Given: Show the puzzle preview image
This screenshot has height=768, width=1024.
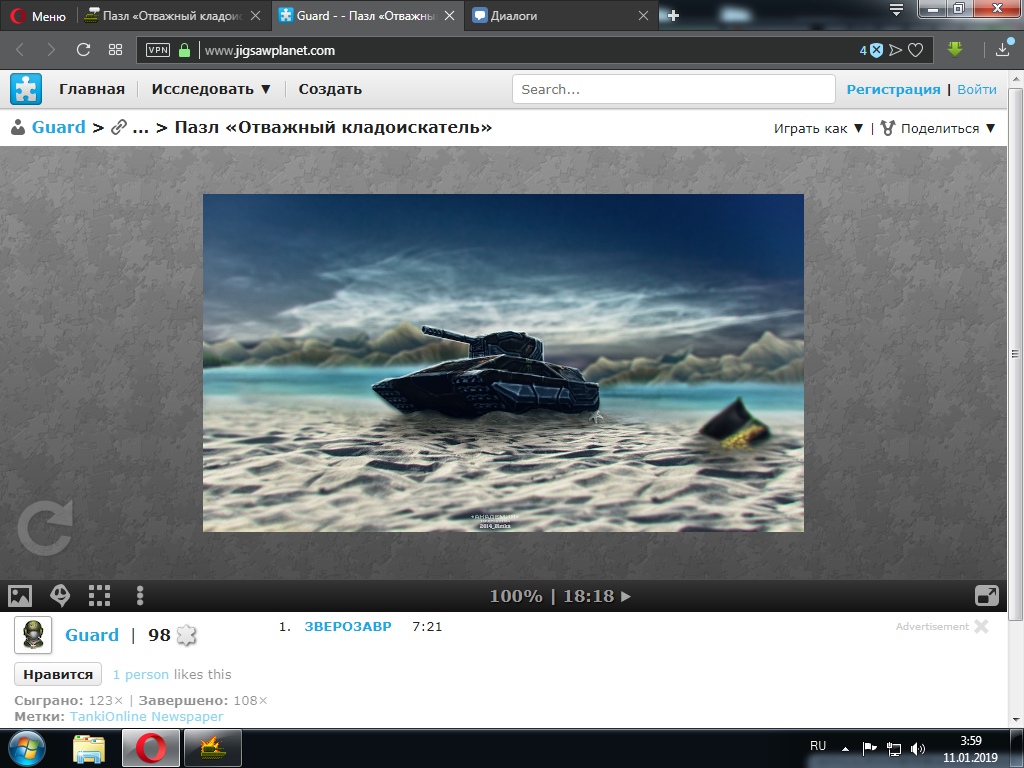Looking at the screenshot, I should tap(20, 596).
